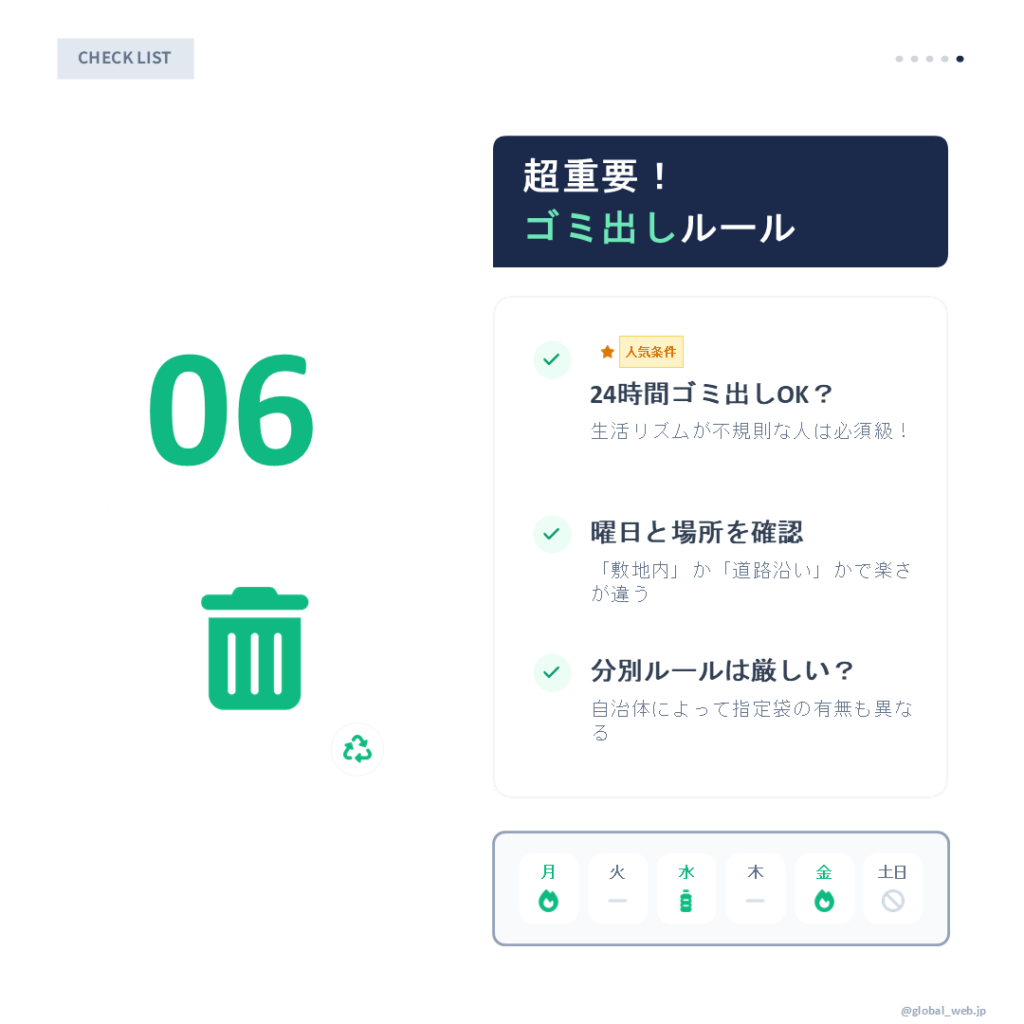Open the @global_web.jp handle link

click(943, 1011)
